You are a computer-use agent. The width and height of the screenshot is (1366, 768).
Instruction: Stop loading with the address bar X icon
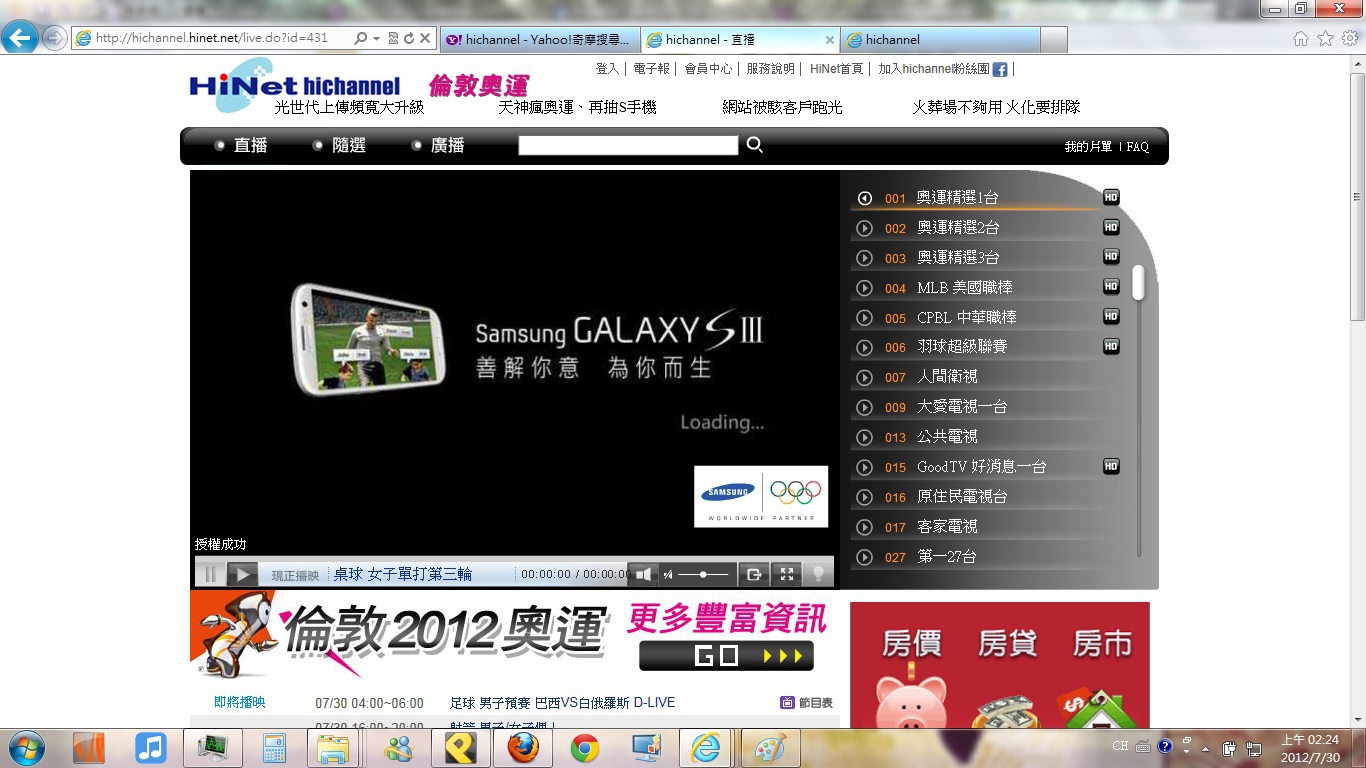point(425,38)
